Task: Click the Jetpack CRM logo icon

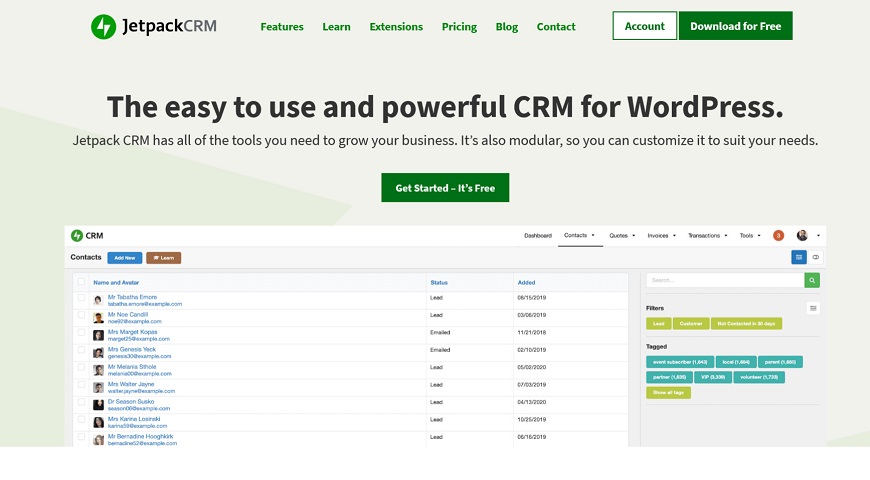Action: [104, 27]
